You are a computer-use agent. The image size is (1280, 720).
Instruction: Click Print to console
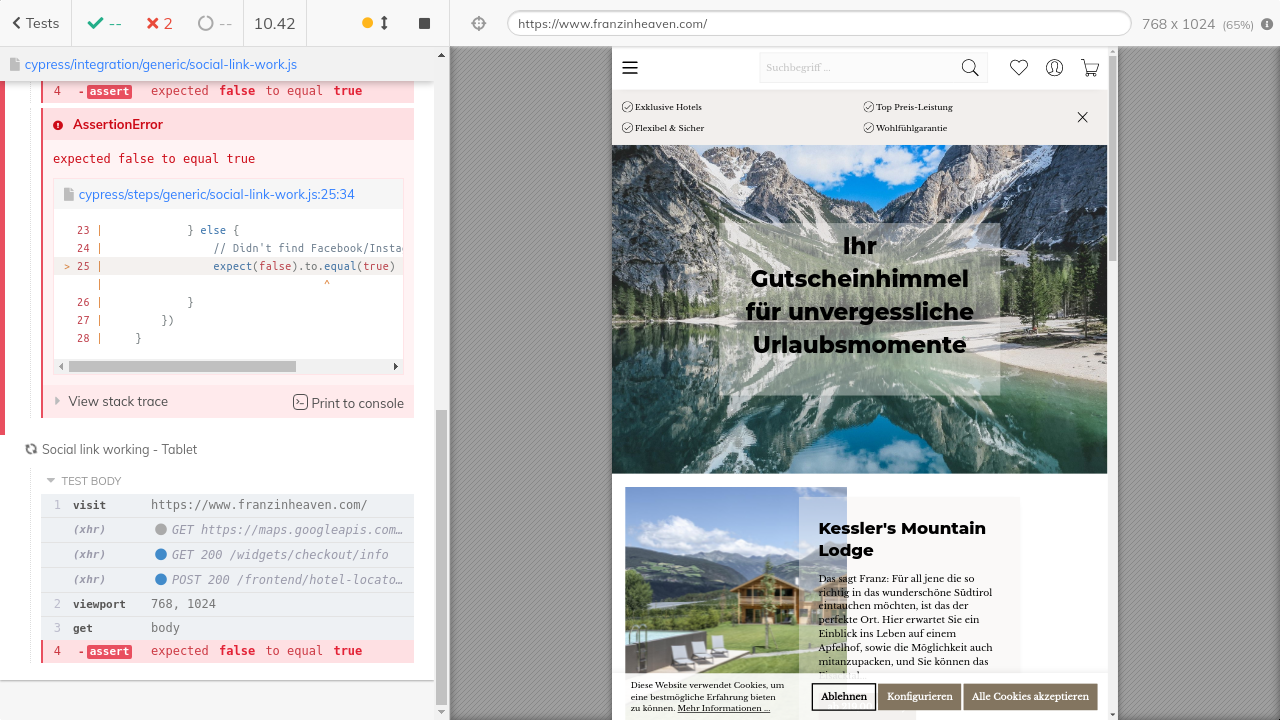(348, 403)
